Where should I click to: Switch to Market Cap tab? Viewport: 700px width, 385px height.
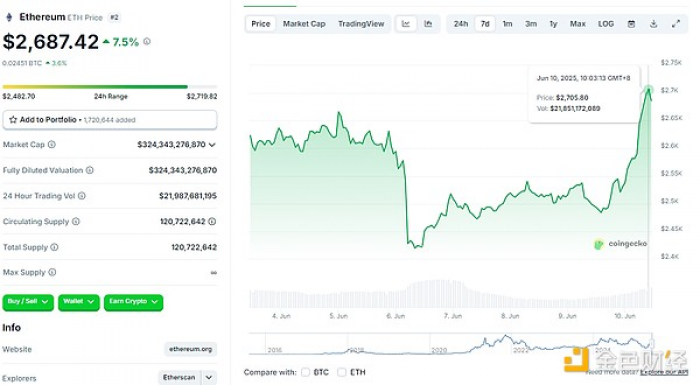304,24
